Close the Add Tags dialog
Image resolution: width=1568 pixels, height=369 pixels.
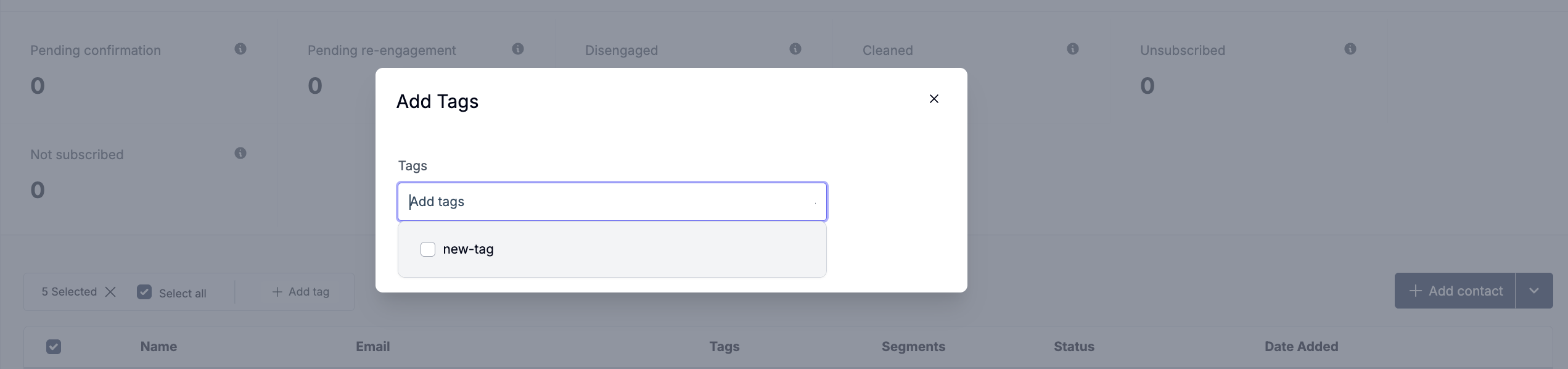pos(934,99)
